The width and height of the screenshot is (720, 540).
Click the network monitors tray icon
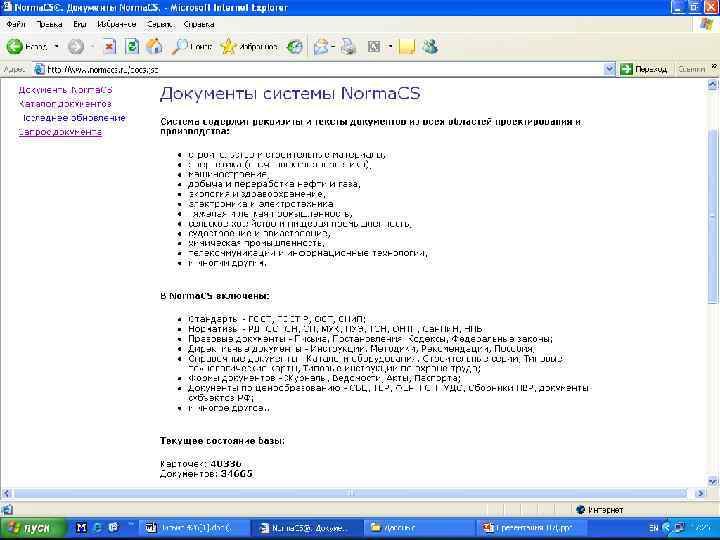(x=679, y=529)
